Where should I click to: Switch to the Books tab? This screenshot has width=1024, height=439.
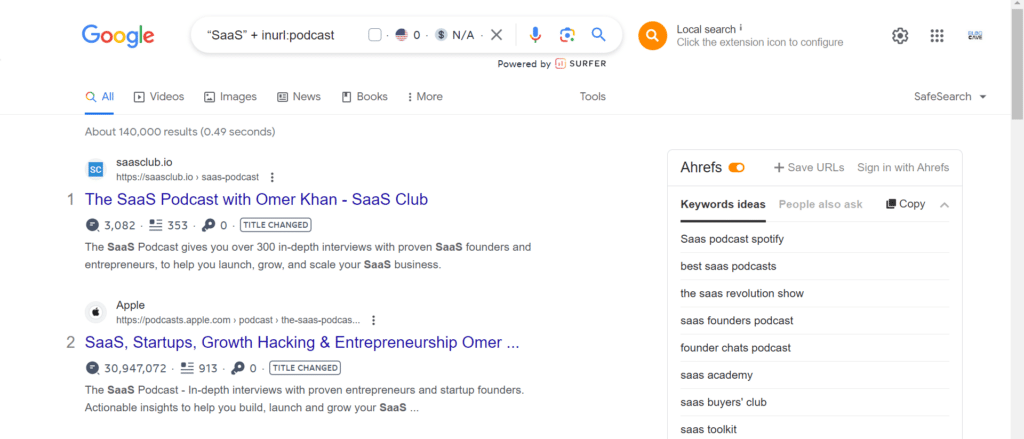coord(364,97)
